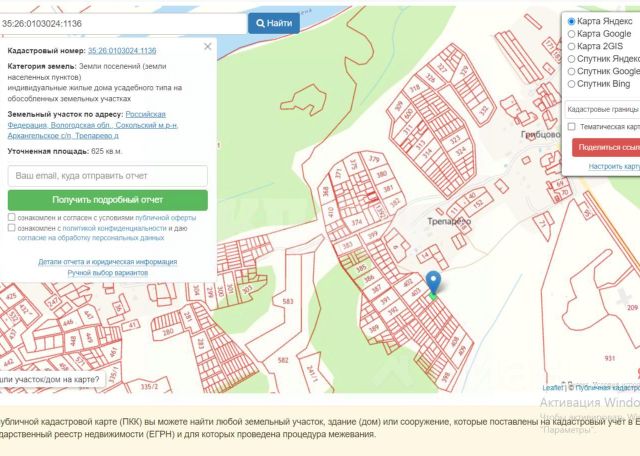Select the Карта Яндекс radio option
This screenshot has width=640, height=456.
pos(571,21)
